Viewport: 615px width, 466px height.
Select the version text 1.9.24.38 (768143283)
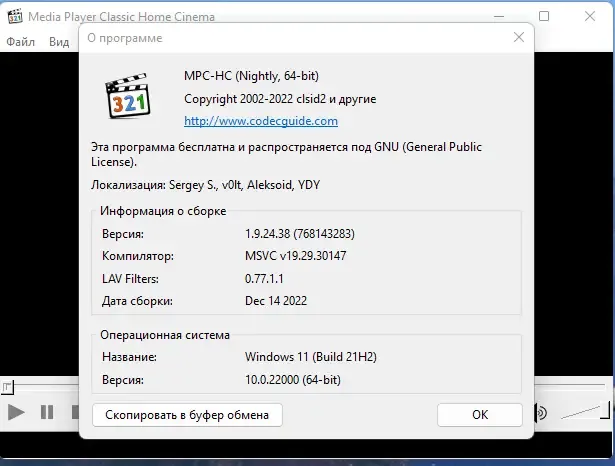pos(300,234)
